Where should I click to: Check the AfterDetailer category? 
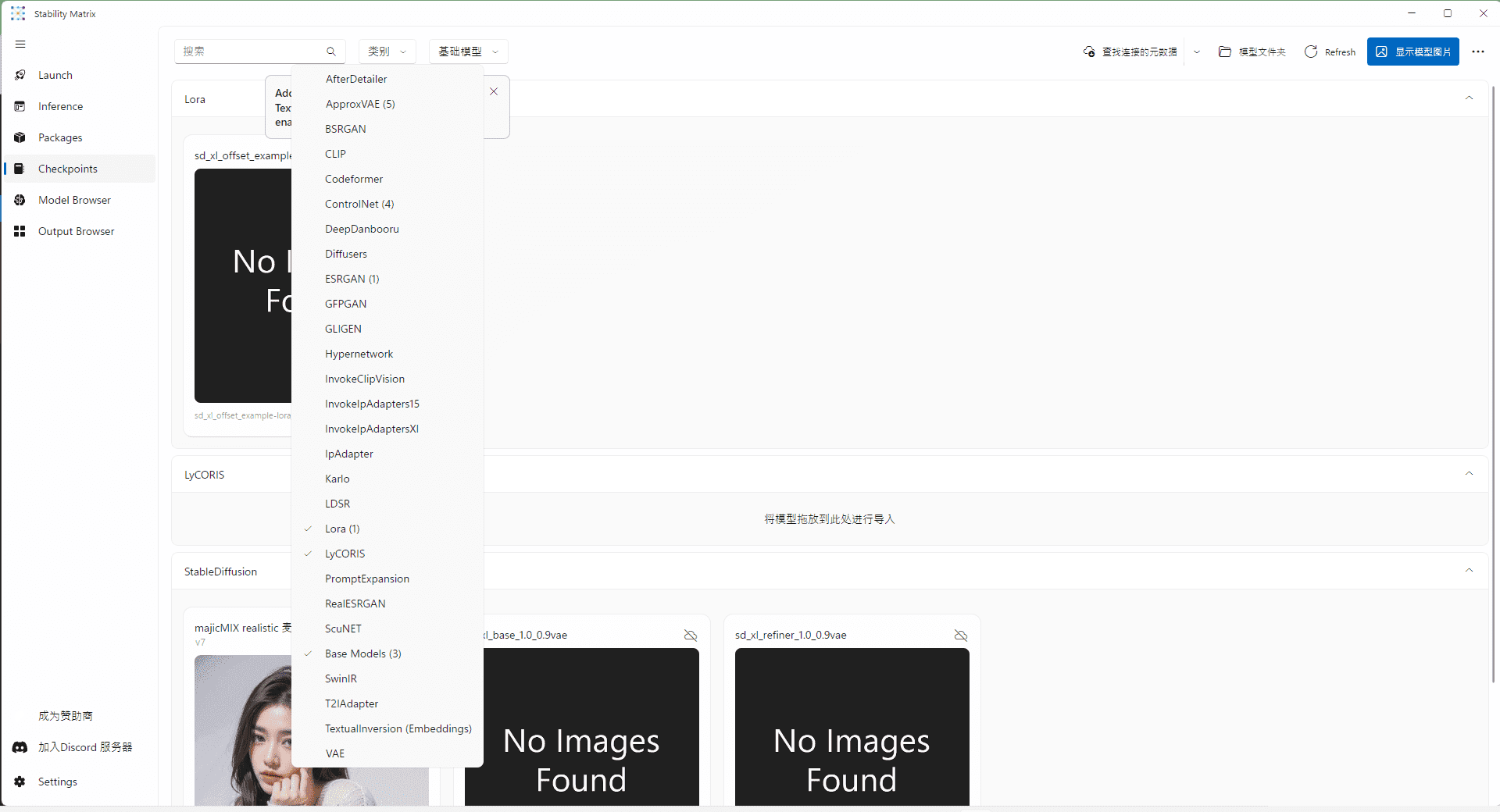click(x=387, y=79)
